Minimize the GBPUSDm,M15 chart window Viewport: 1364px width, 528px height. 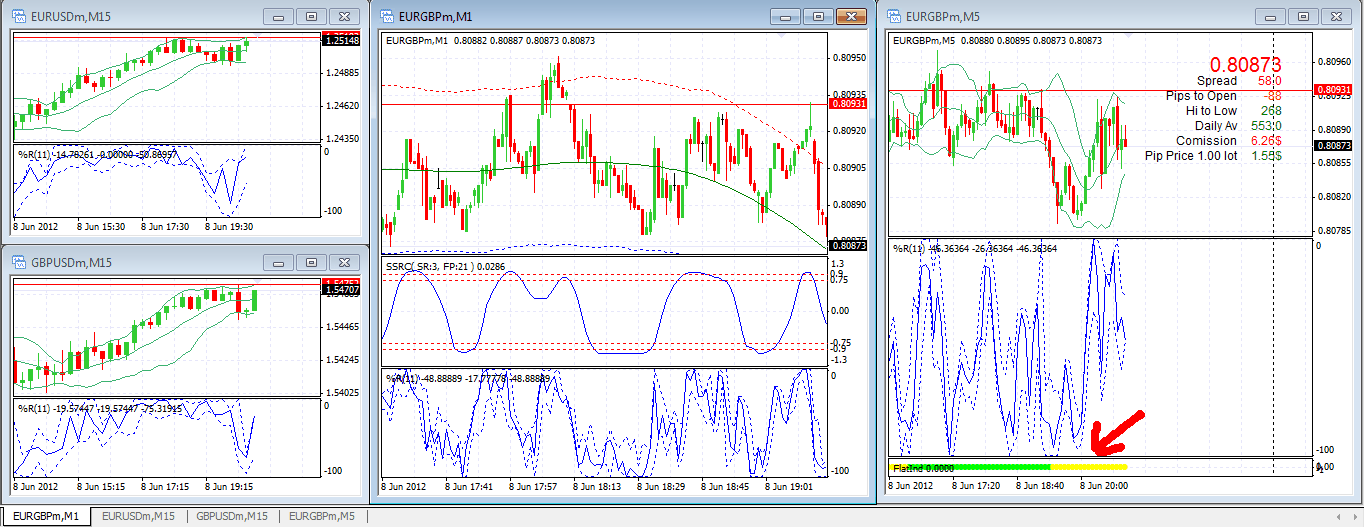click(x=278, y=262)
